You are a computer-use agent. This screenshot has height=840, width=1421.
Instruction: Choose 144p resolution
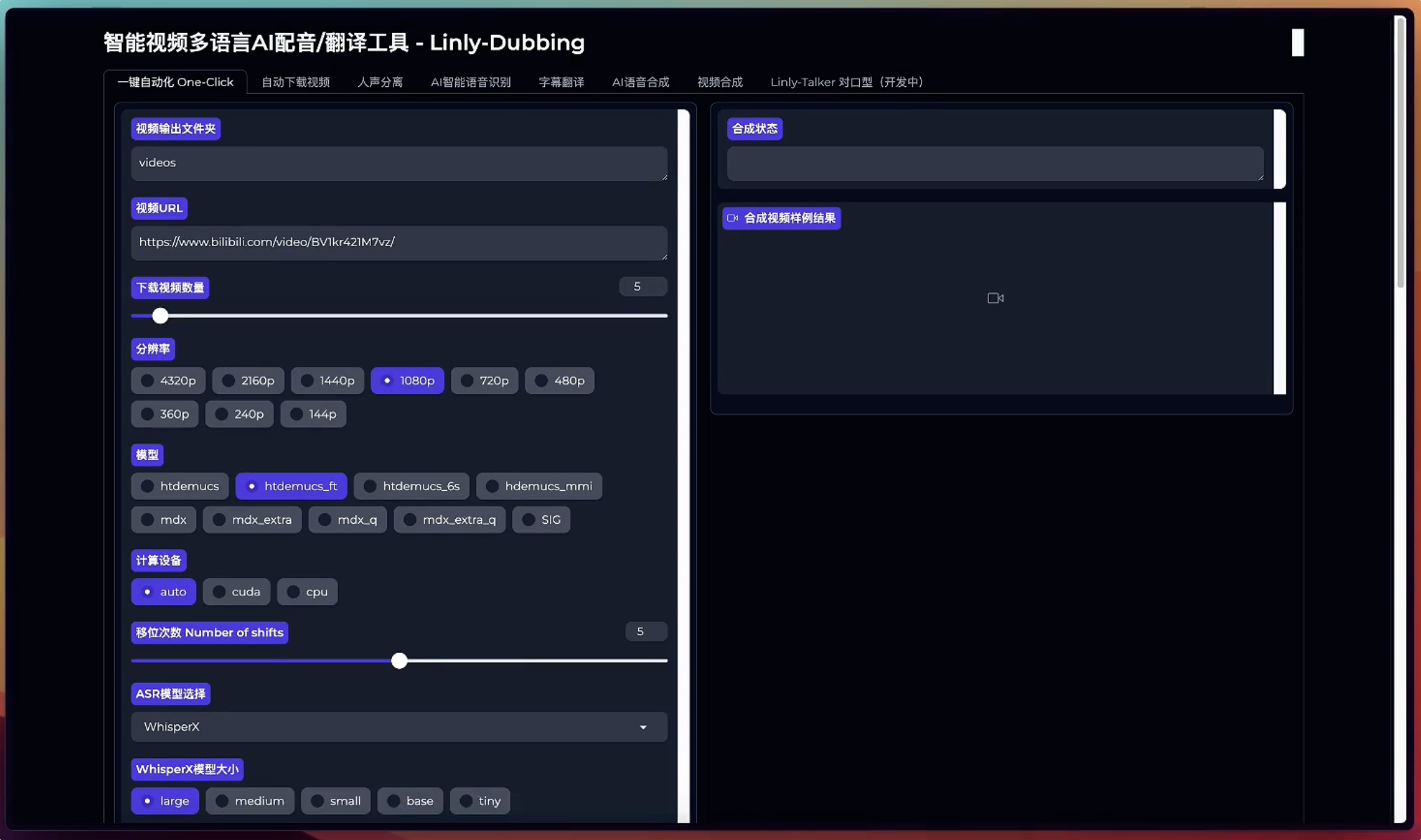point(313,414)
